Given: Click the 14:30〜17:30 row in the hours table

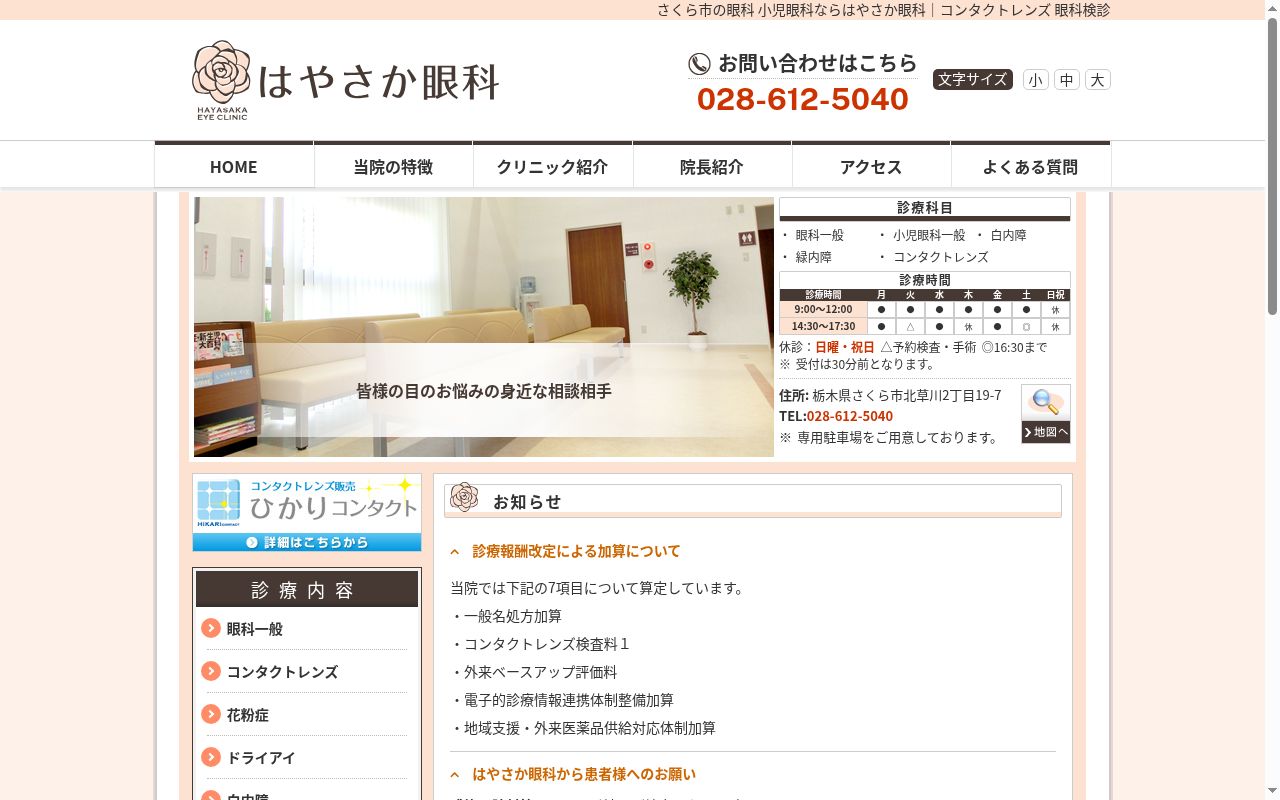Looking at the screenshot, I should tap(925, 326).
